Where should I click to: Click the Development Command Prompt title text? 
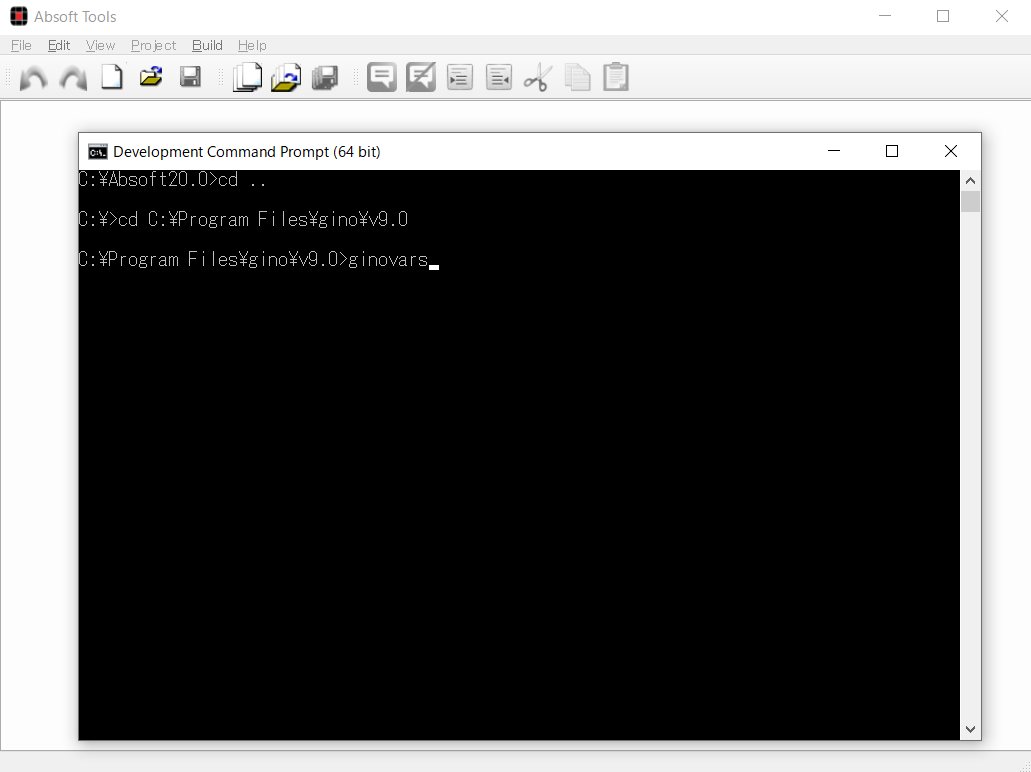coord(247,152)
